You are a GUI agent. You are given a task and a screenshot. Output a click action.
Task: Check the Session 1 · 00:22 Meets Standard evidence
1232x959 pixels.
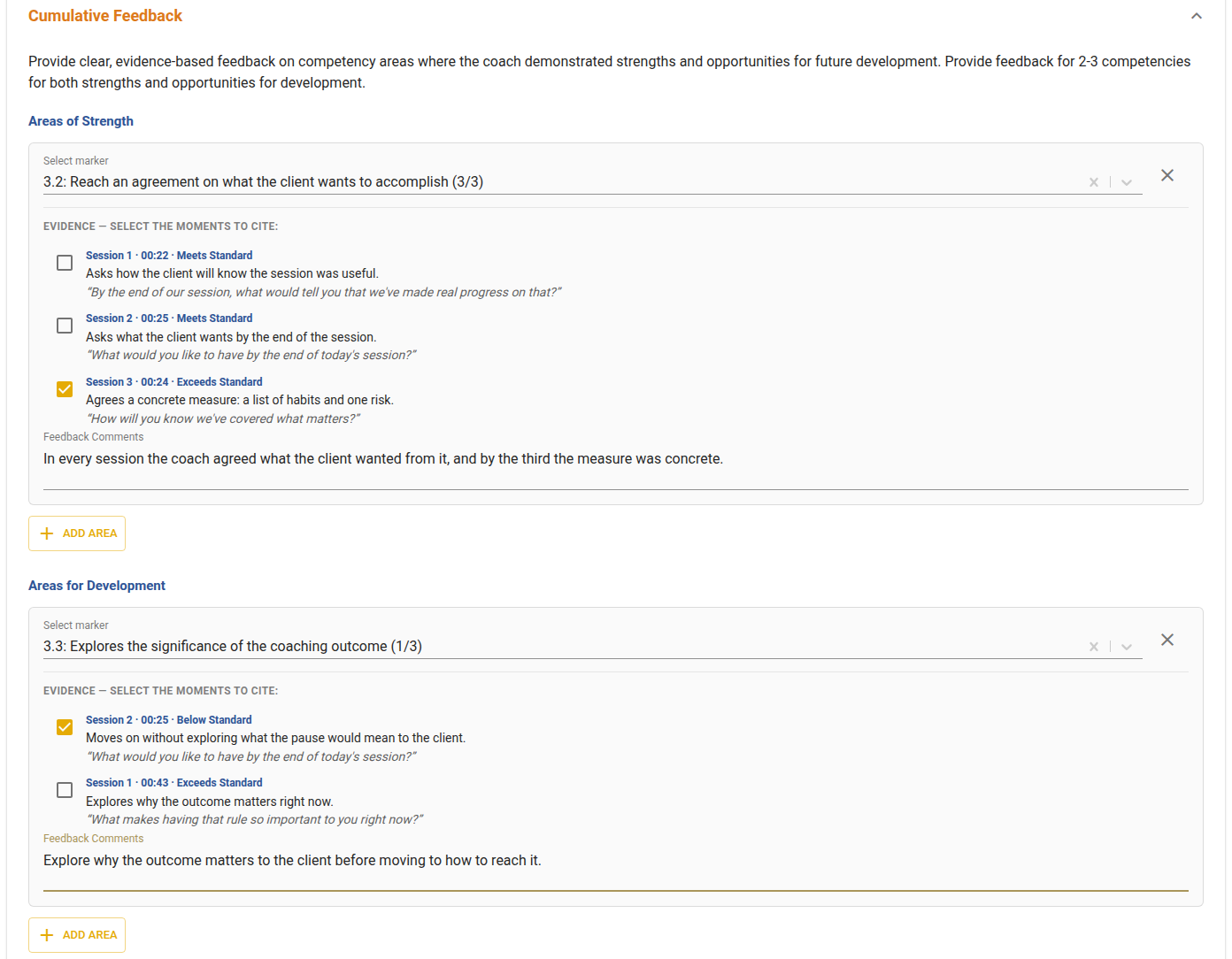coord(65,263)
